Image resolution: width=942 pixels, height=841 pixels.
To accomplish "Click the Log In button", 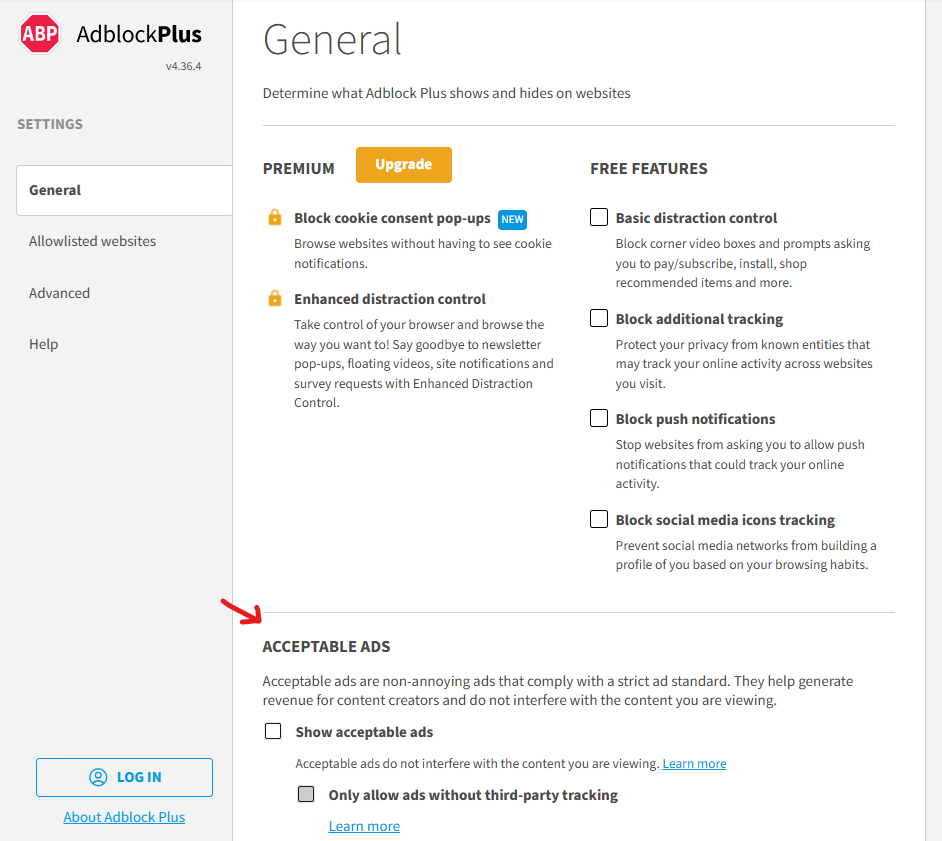I will [x=124, y=777].
